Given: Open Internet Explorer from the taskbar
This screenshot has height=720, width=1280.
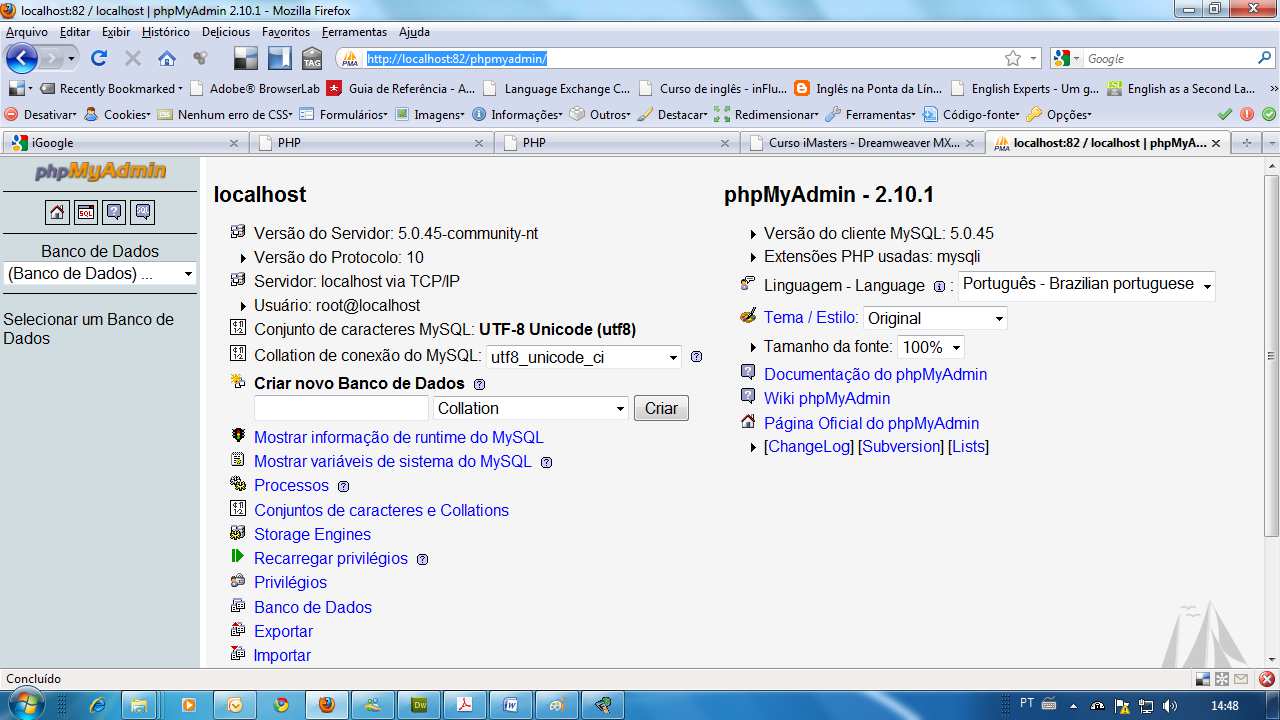Looking at the screenshot, I should tap(97, 705).
